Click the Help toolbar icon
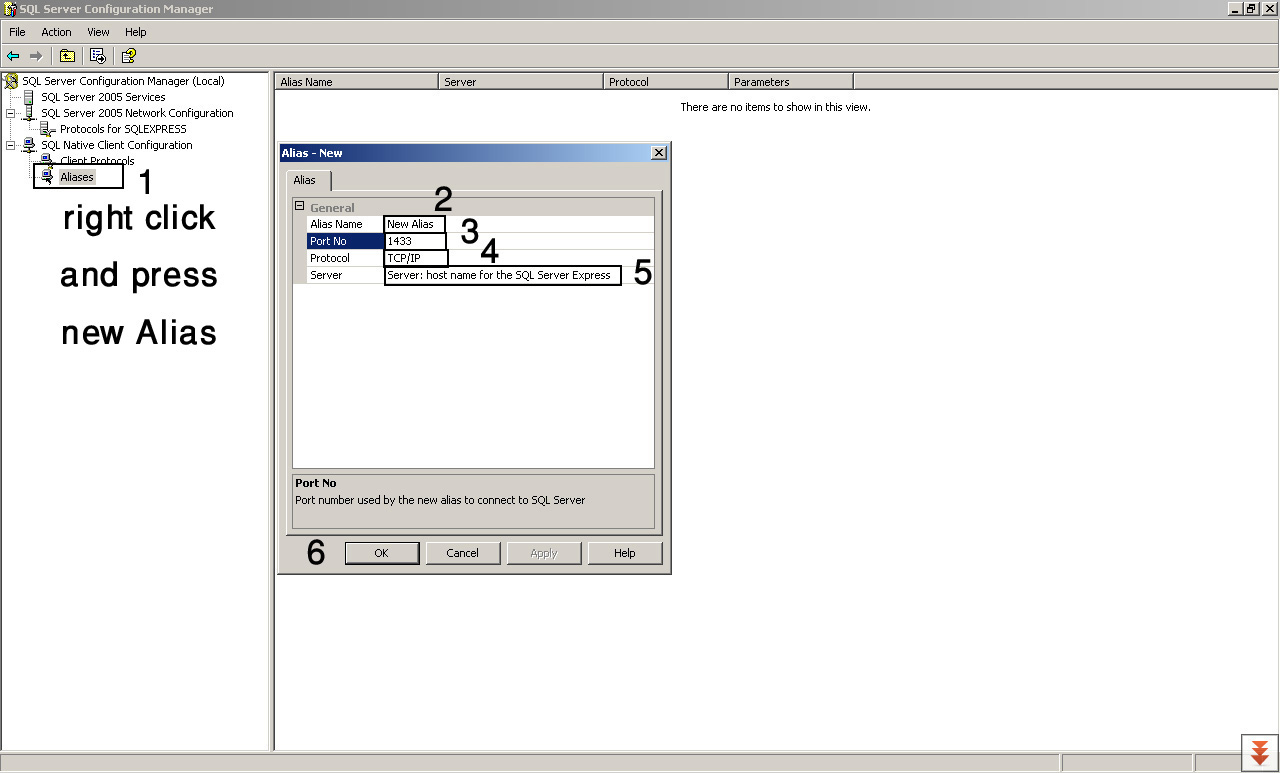The height and width of the screenshot is (773, 1280). (128, 56)
